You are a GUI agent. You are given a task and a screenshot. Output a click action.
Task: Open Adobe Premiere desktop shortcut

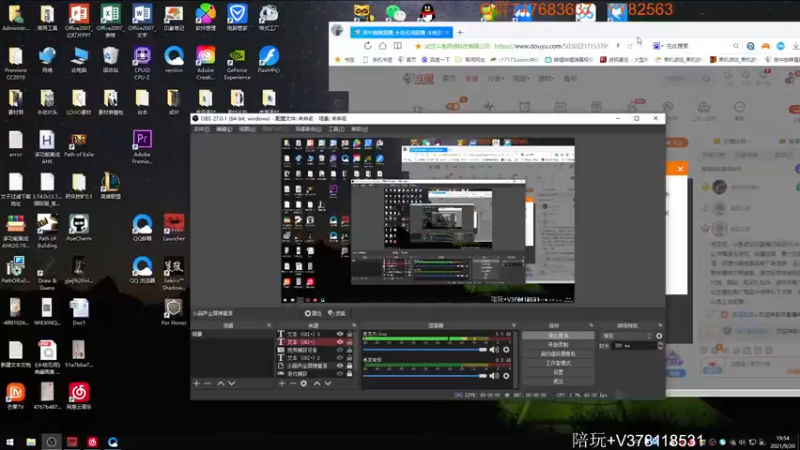tap(142, 147)
